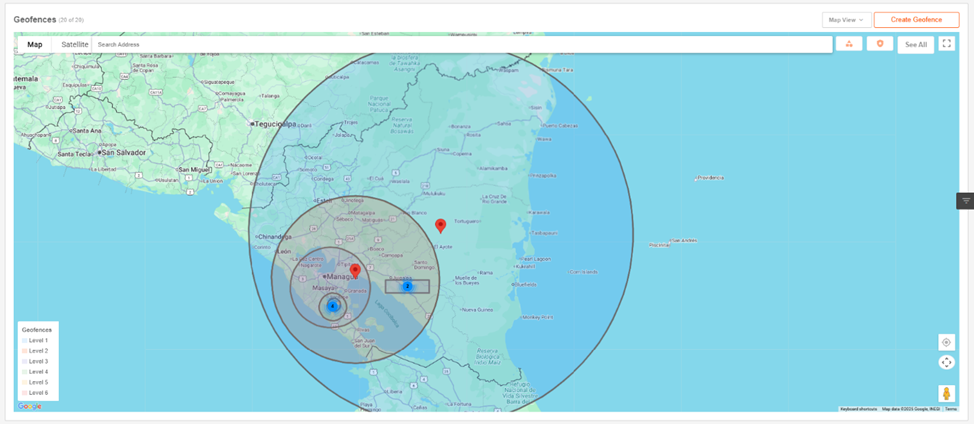Screen dimensions: 974x424
Task: Center map on my current location
Action: click(x=946, y=342)
